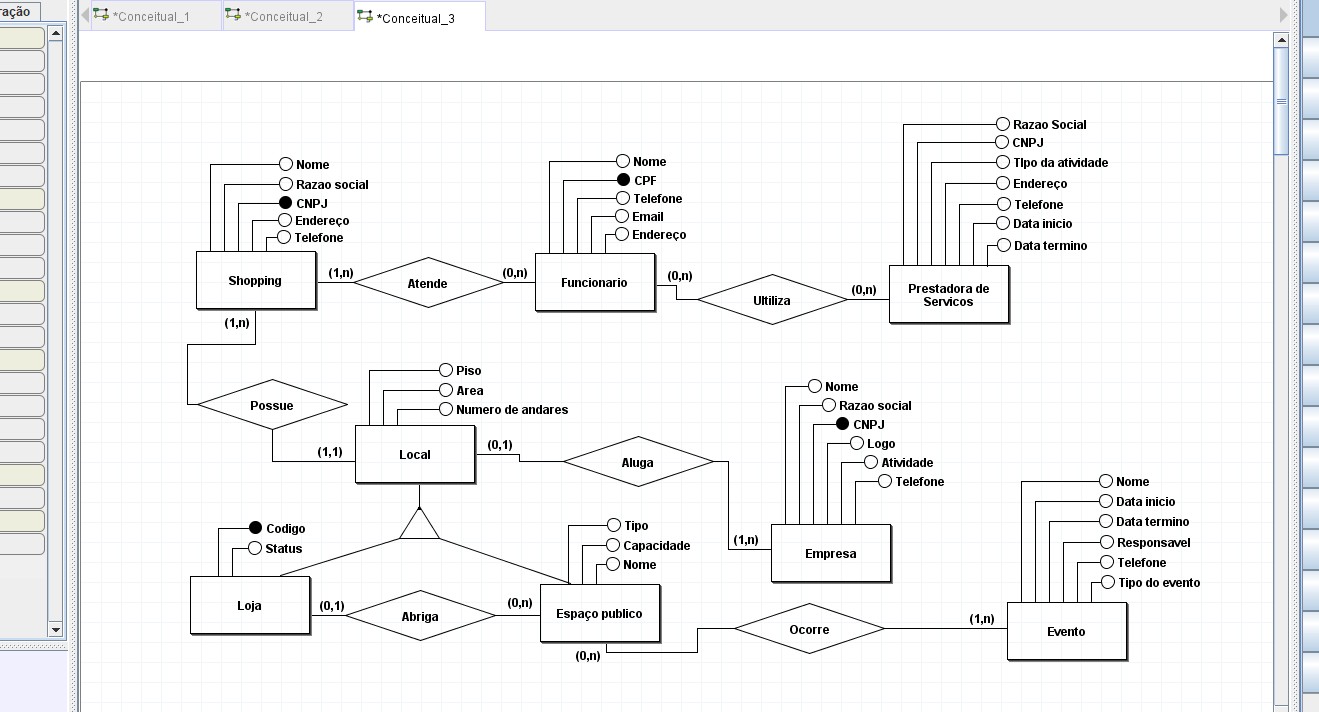Select the Possue relationship diamond

272,405
